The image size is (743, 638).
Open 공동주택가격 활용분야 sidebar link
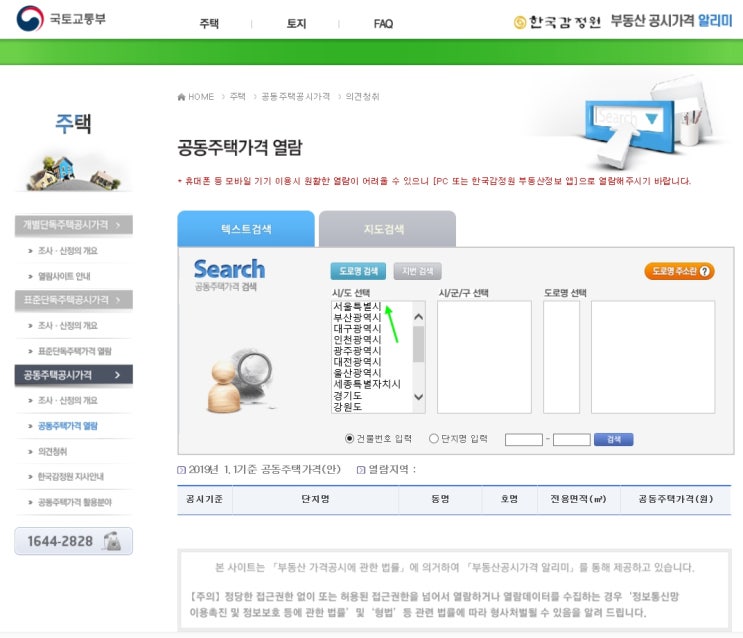pyautogui.click(x=74, y=502)
